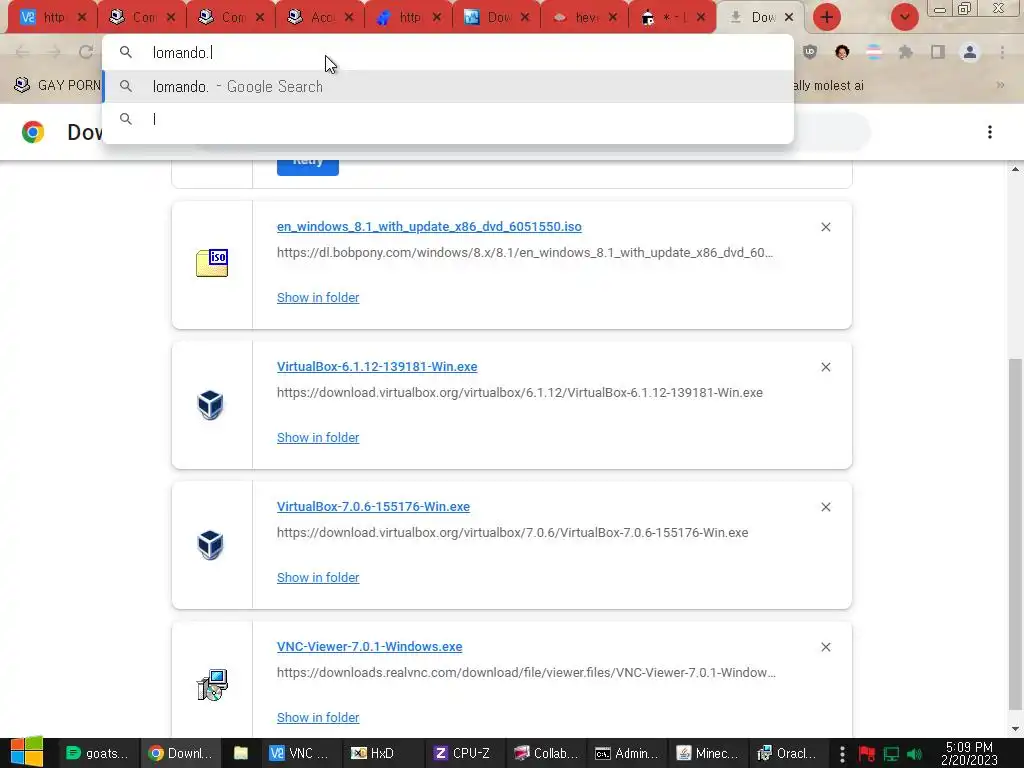This screenshot has height=768, width=1024.
Task: Switch to VNC Viewer in the taskbar
Action: [299, 754]
